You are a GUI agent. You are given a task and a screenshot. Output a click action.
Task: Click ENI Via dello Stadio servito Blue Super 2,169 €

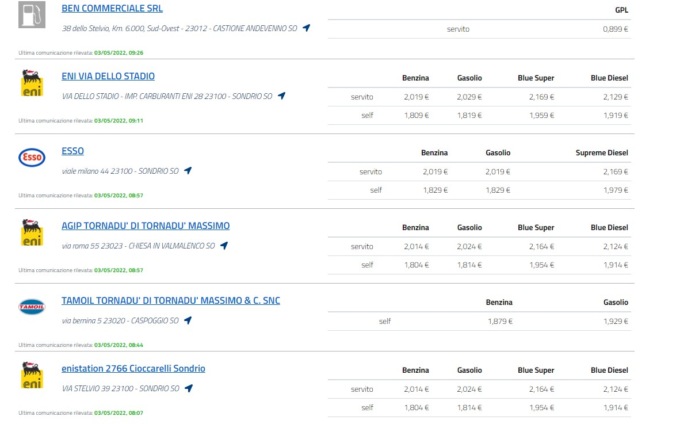[x=541, y=97]
